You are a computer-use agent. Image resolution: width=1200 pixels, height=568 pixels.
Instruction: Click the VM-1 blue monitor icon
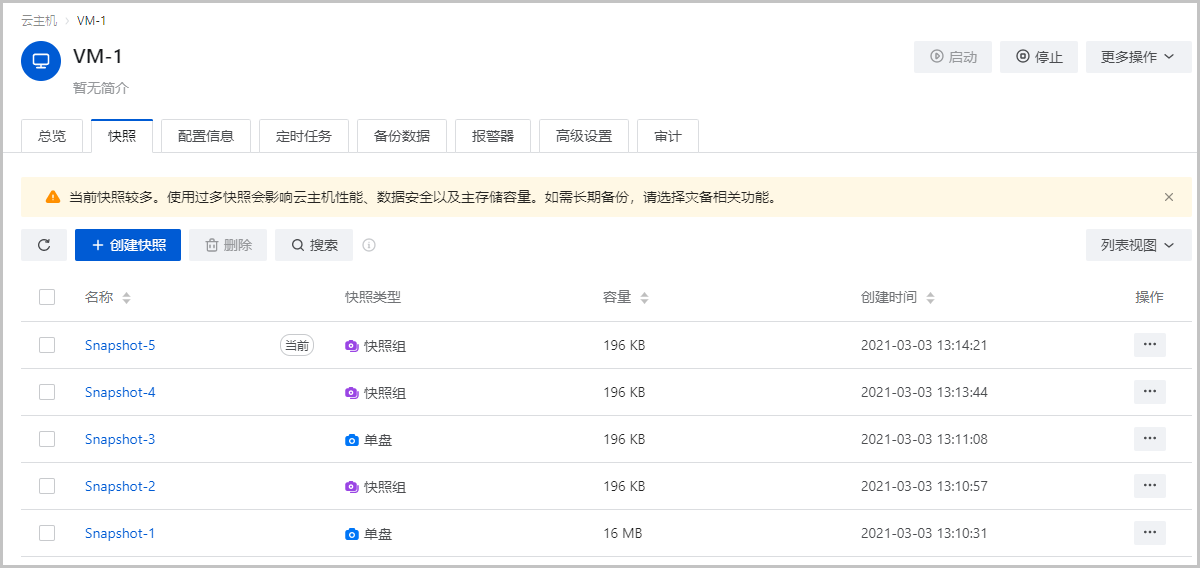pyautogui.click(x=41, y=60)
